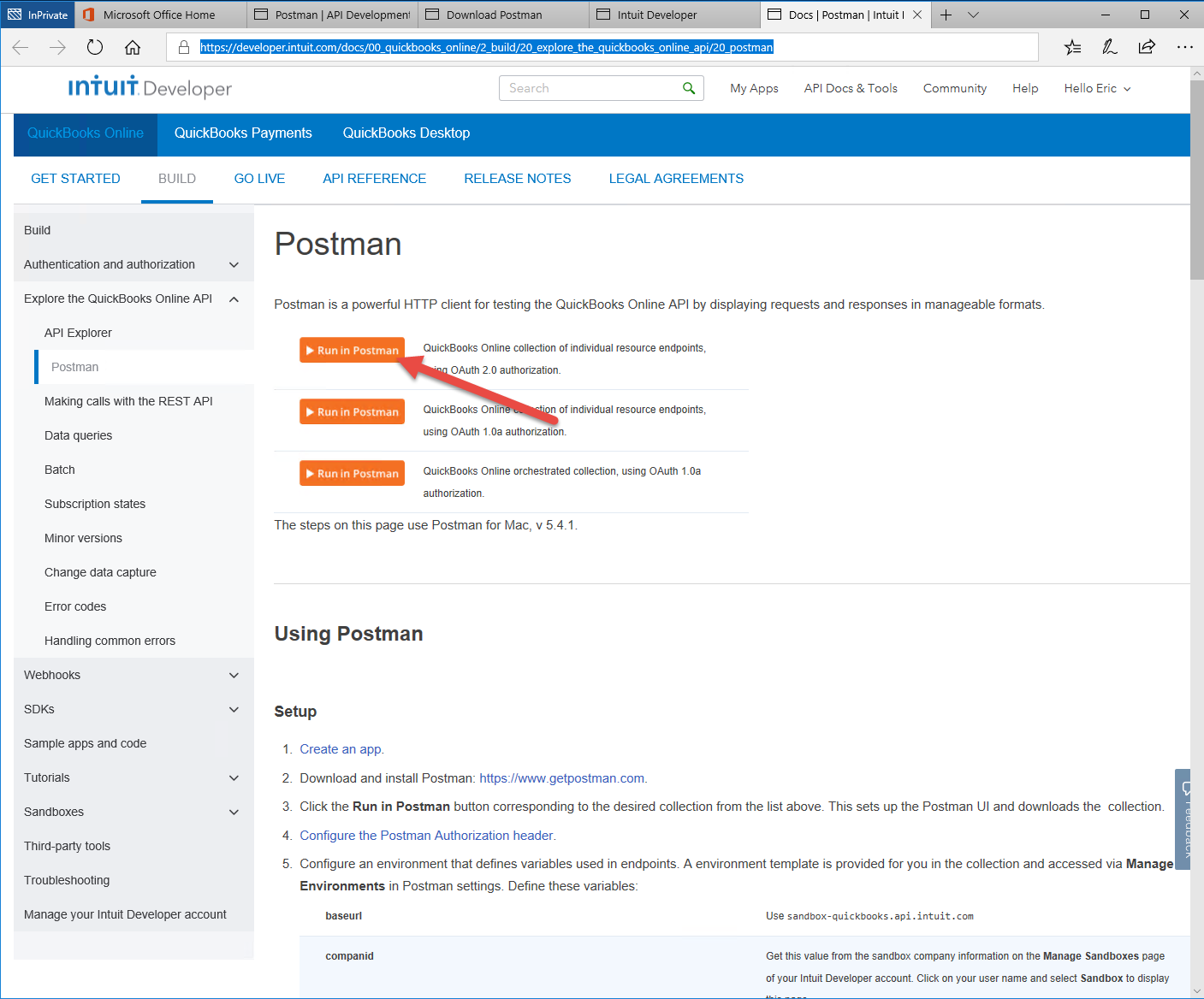Open the Favorites star icon
This screenshot has height=999, width=1204.
(1072, 47)
